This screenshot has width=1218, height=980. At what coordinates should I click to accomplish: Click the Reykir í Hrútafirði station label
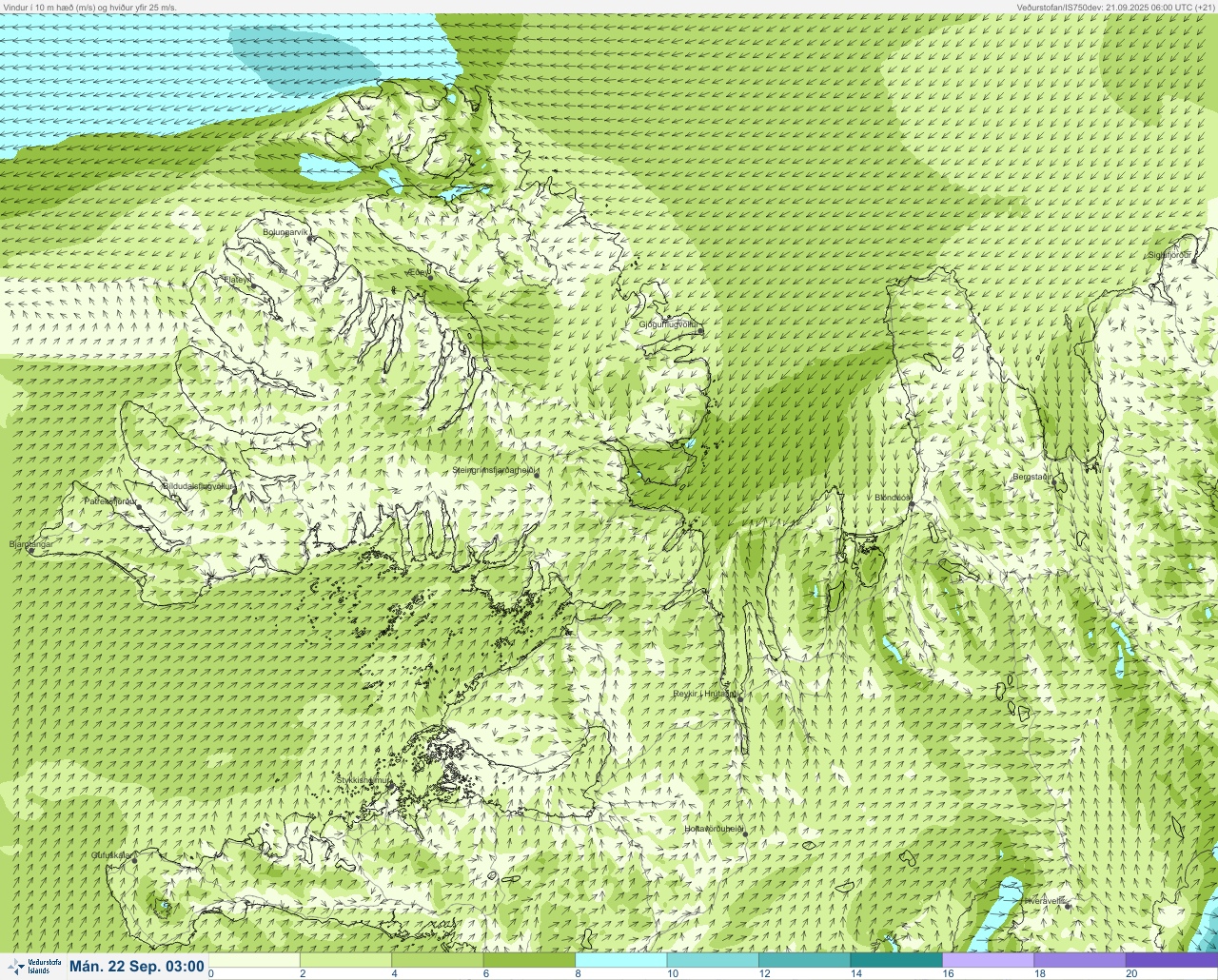tap(705, 694)
